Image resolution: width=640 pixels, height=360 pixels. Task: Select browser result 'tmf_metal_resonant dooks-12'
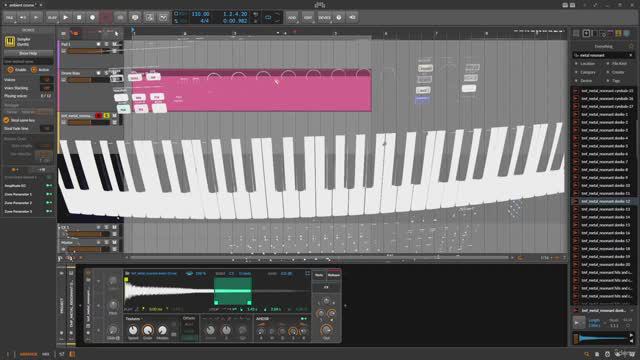point(603,201)
